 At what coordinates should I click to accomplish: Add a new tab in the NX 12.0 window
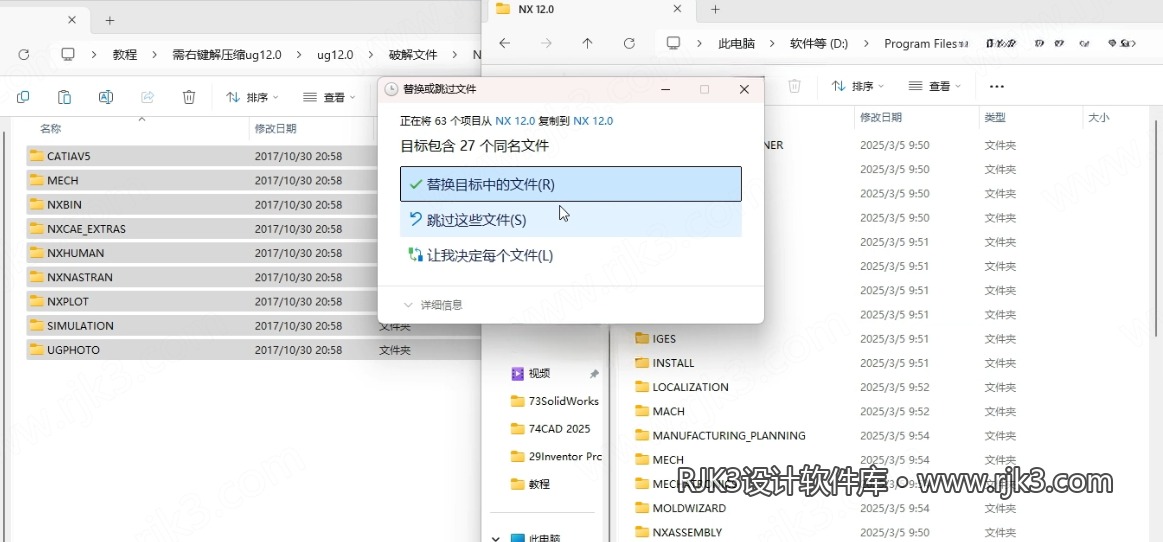click(x=715, y=9)
